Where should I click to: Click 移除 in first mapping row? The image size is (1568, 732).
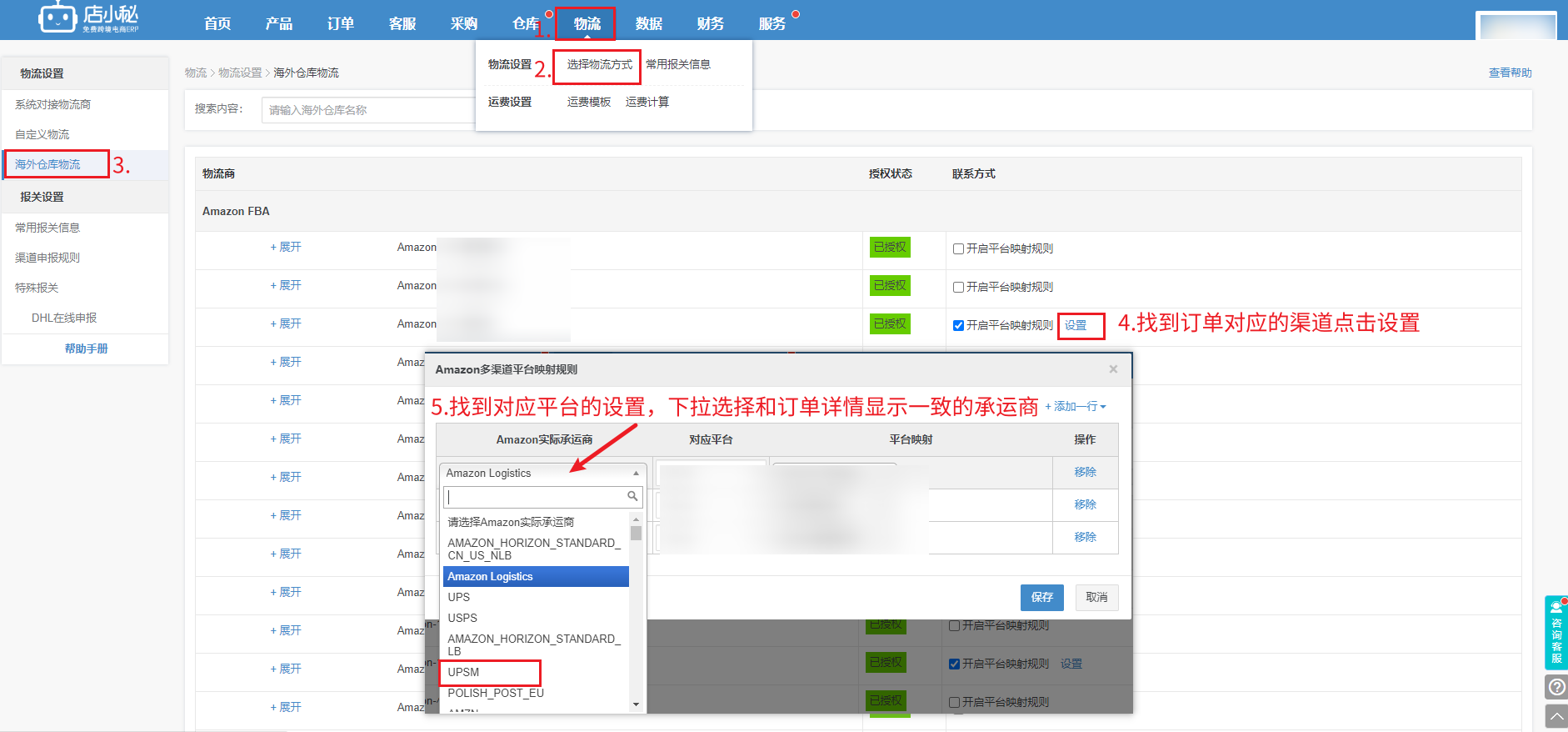[1085, 472]
